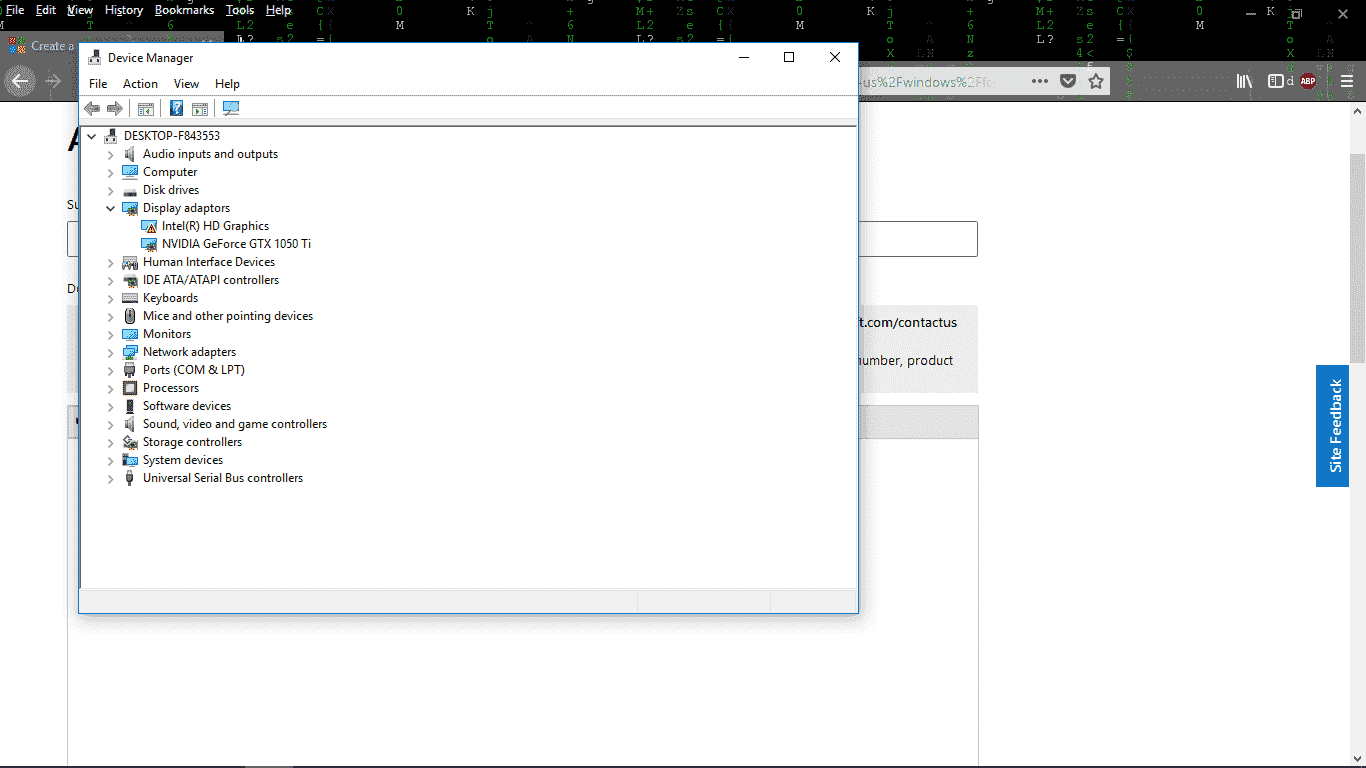
Task: Expand the Computer category
Action: [x=111, y=172]
